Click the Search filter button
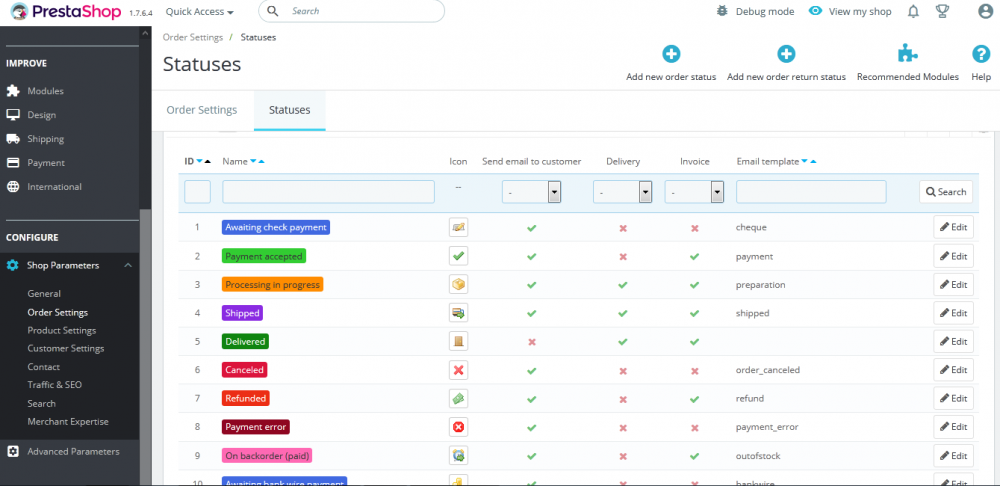1000x486 pixels. 946,192
